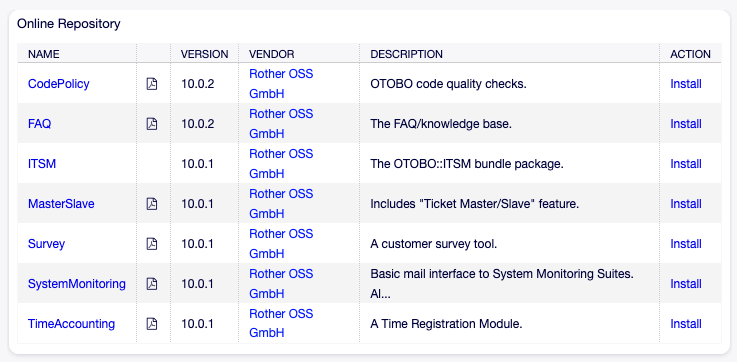
Task: Open the CodePolicy PDF documentation icon
Action: click(152, 84)
